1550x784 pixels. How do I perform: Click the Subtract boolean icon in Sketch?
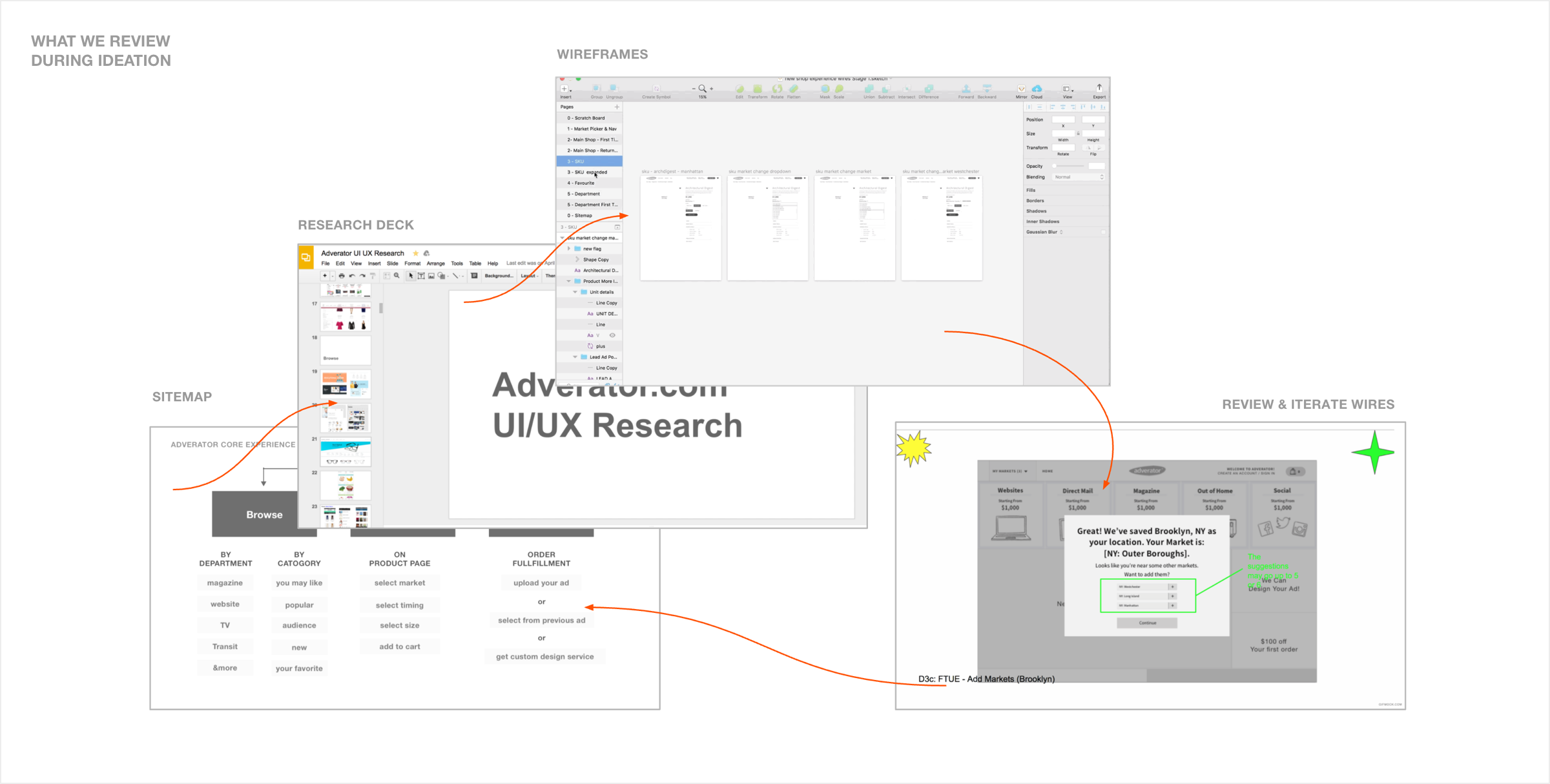886,89
